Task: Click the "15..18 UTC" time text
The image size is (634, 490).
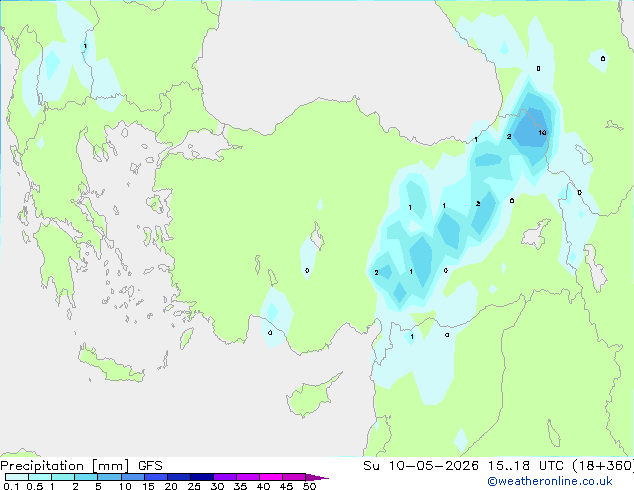Action: (x=526, y=466)
